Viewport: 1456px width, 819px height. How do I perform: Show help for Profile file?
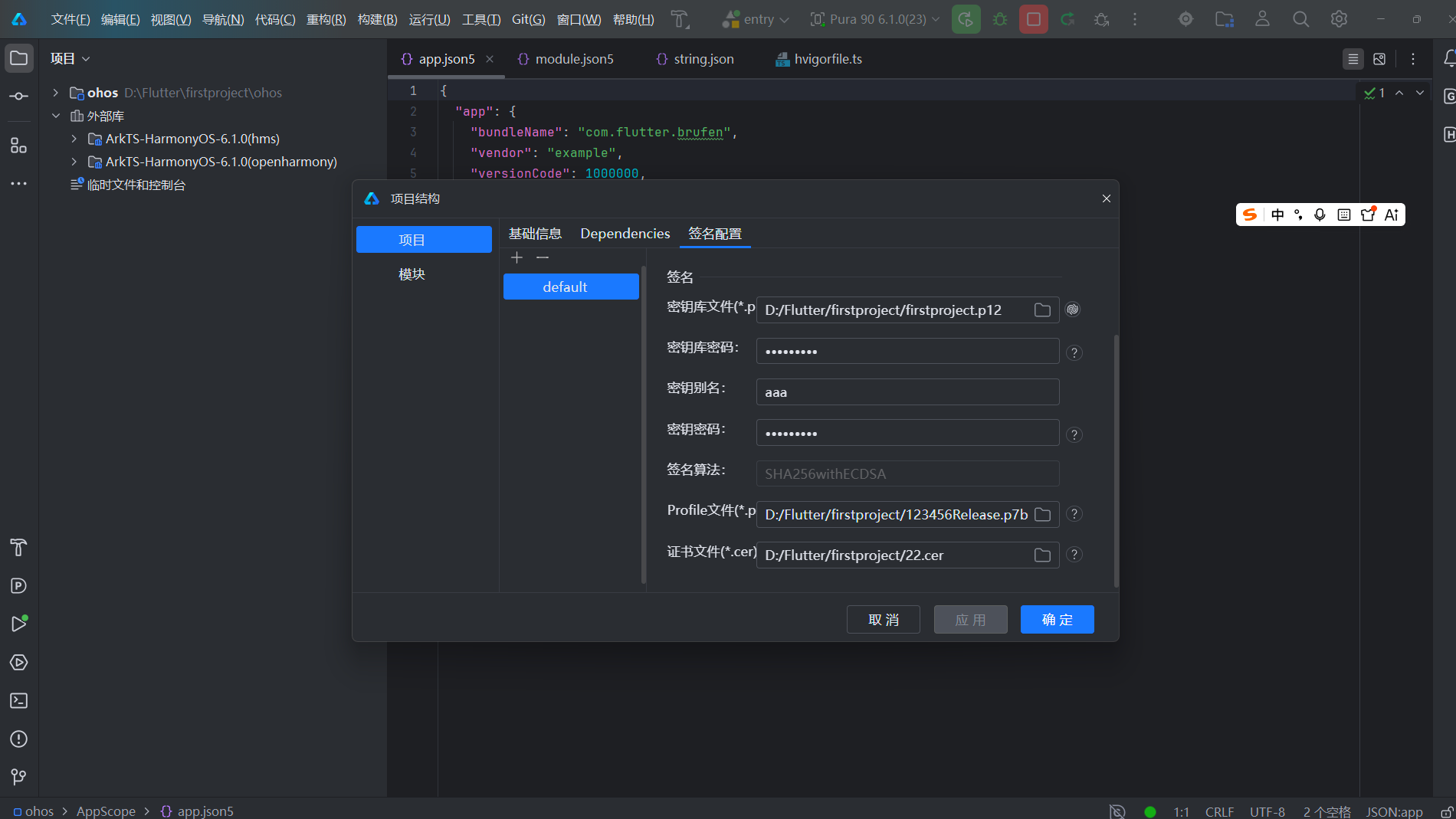(x=1074, y=514)
